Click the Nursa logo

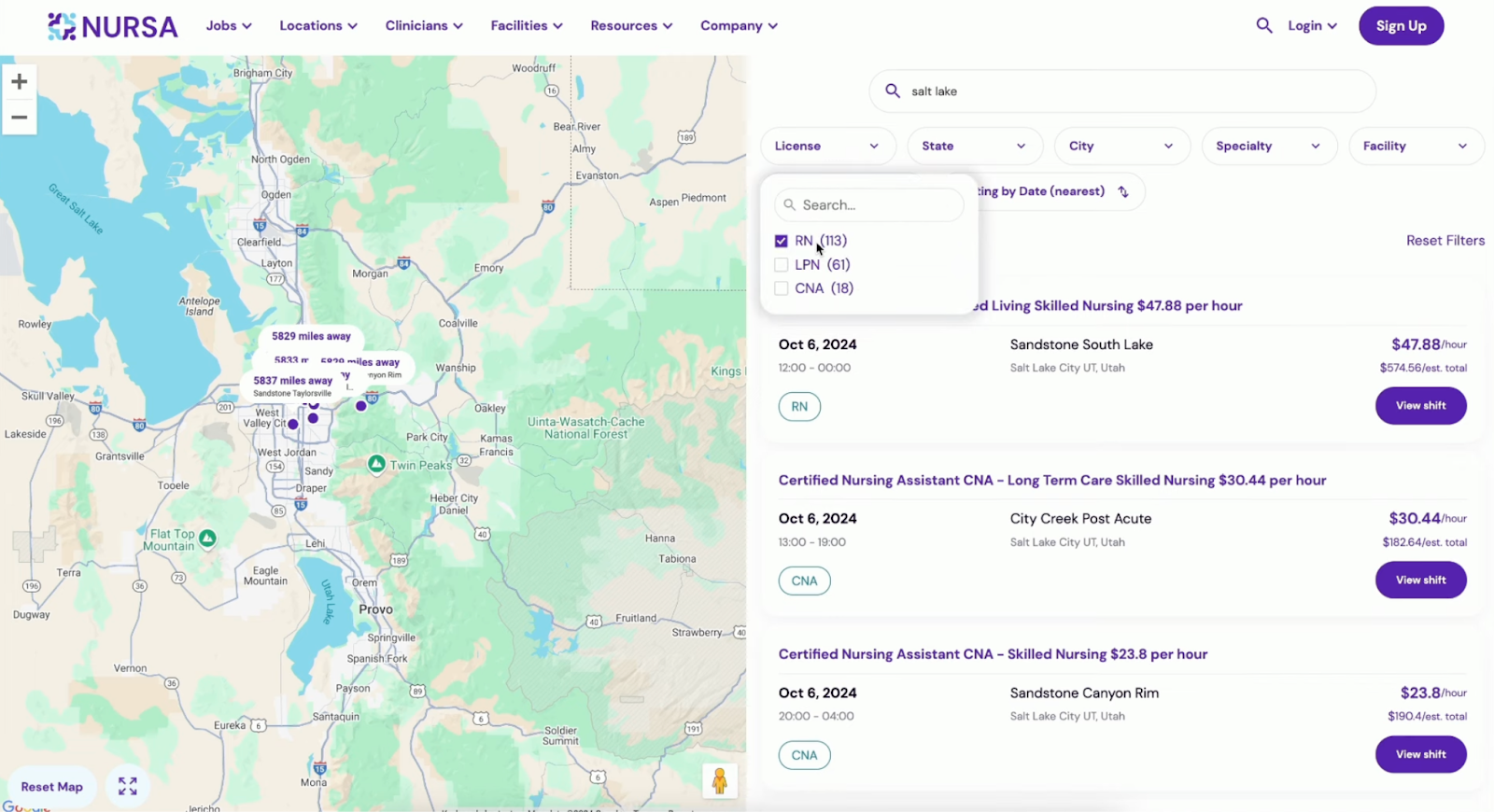coord(112,26)
